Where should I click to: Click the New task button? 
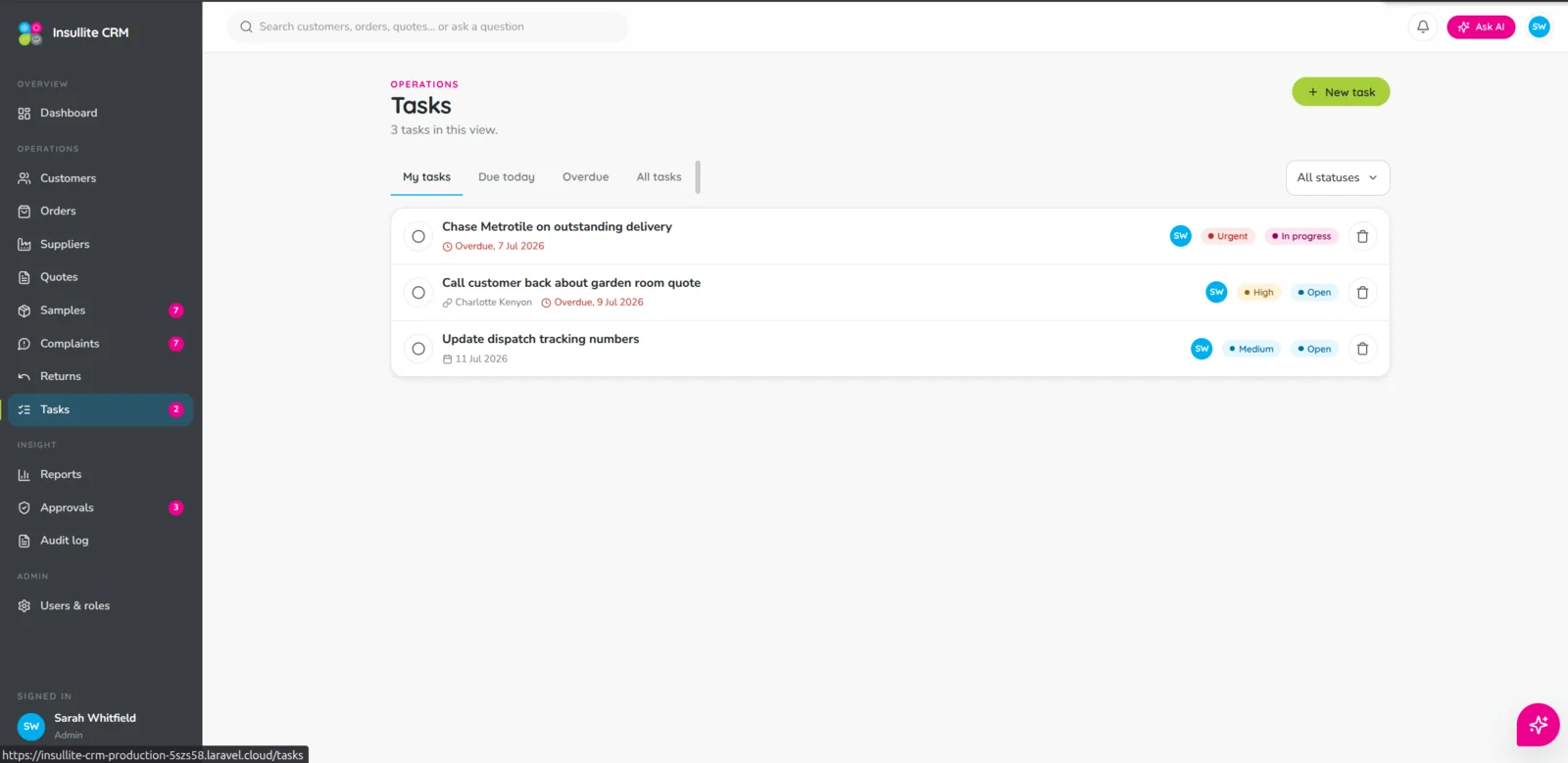(1341, 92)
